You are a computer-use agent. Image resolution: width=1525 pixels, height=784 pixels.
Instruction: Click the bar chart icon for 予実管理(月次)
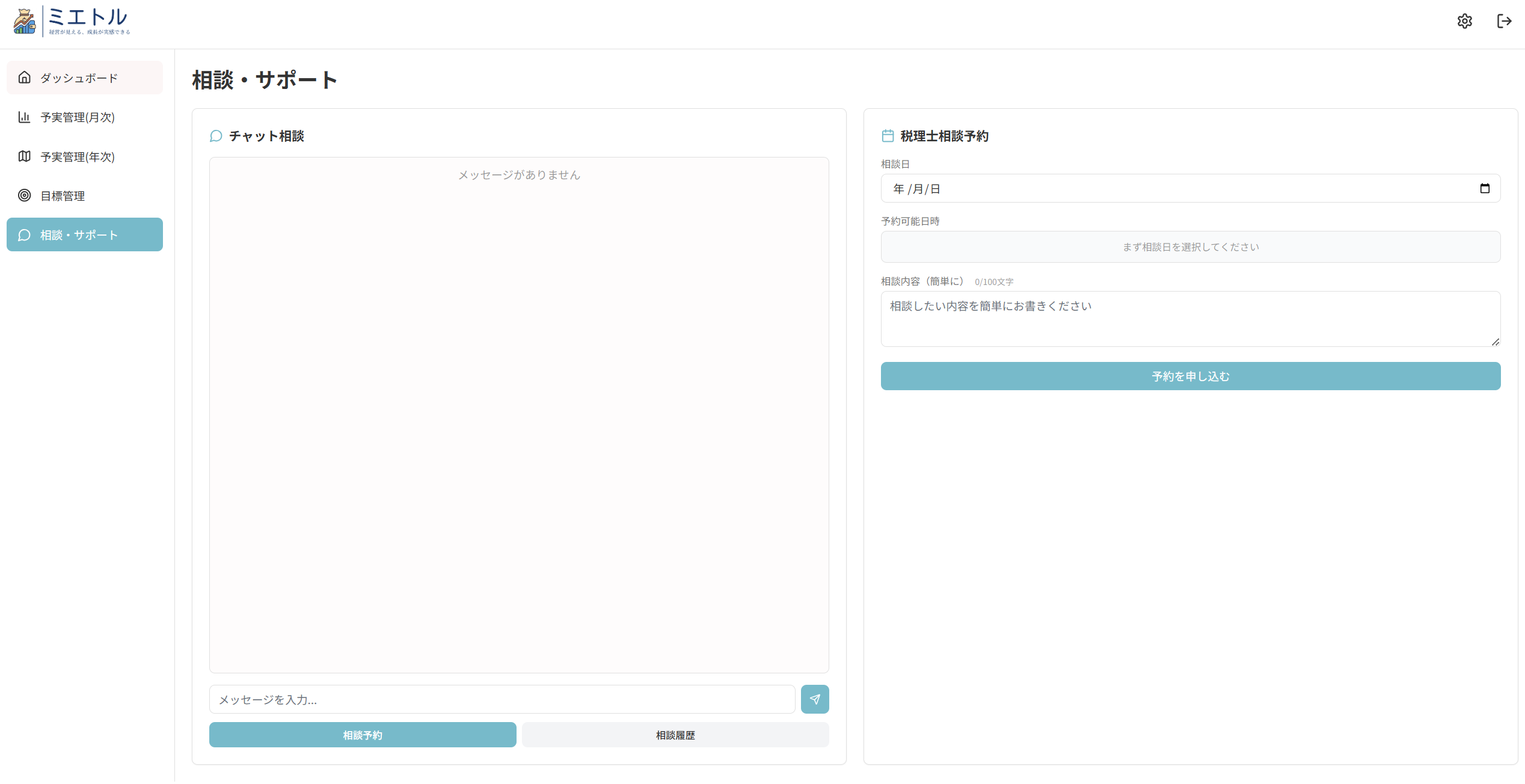pyautogui.click(x=24, y=117)
